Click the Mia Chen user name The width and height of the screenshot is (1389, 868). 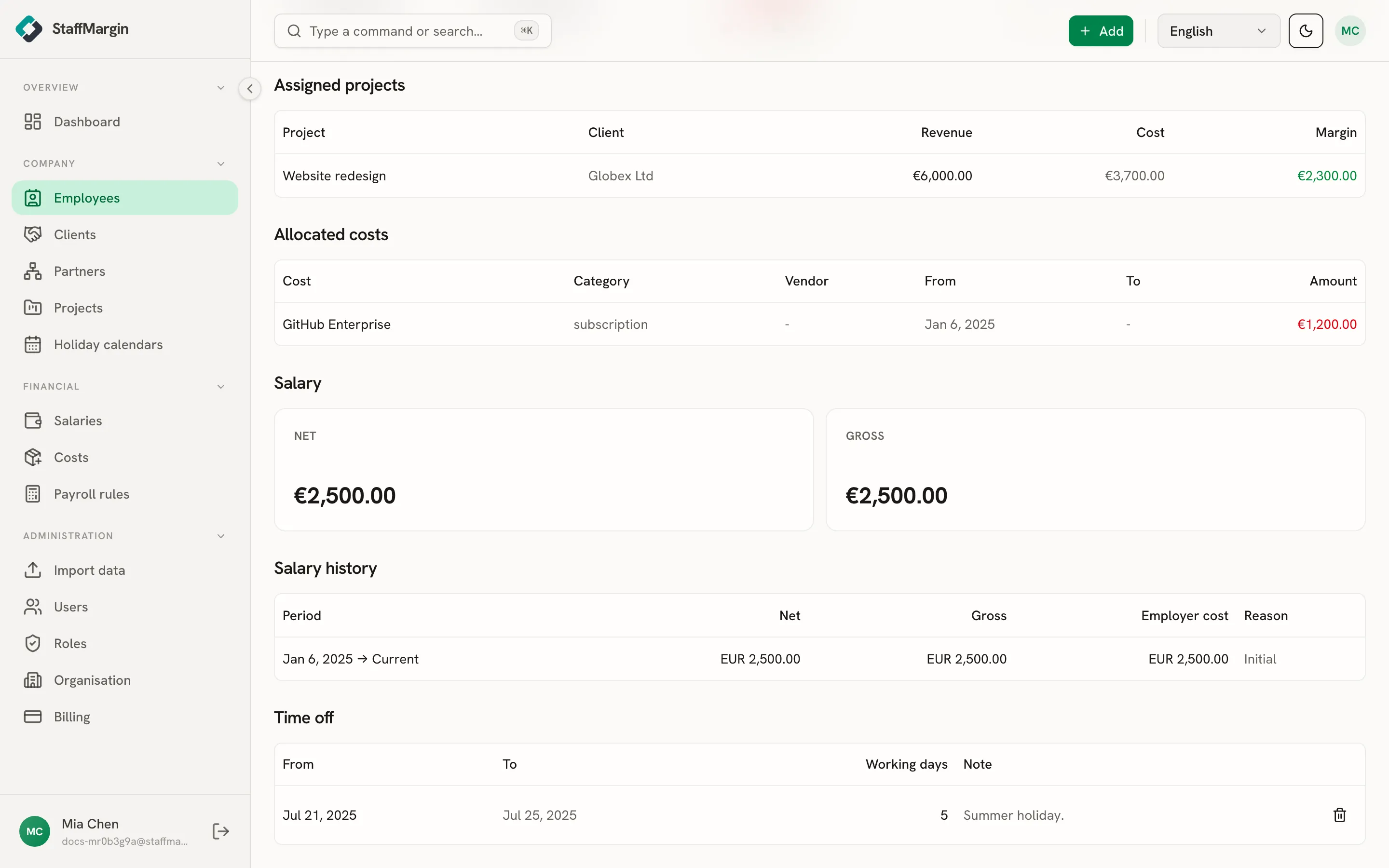[x=90, y=824]
